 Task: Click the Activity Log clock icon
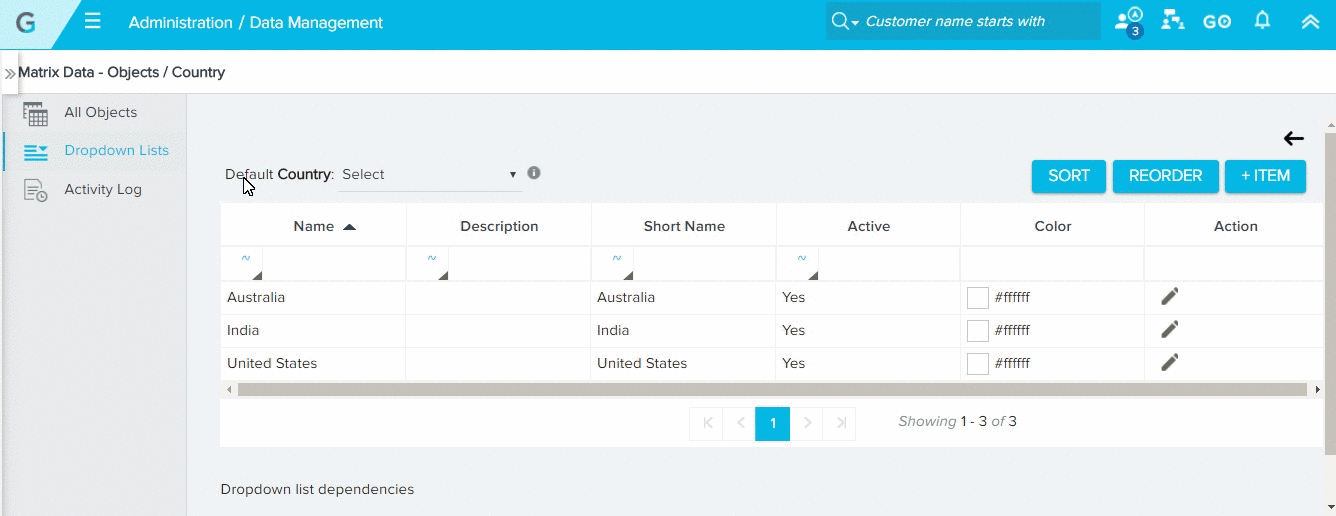pyautogui.click(x=36, y=191)
